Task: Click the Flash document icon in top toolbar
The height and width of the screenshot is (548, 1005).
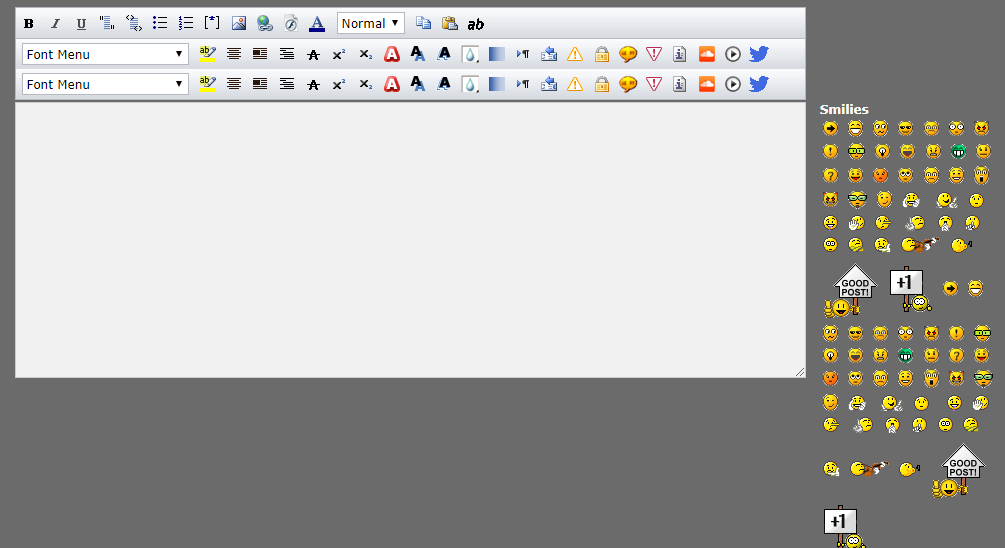Action: click(291, 24)
